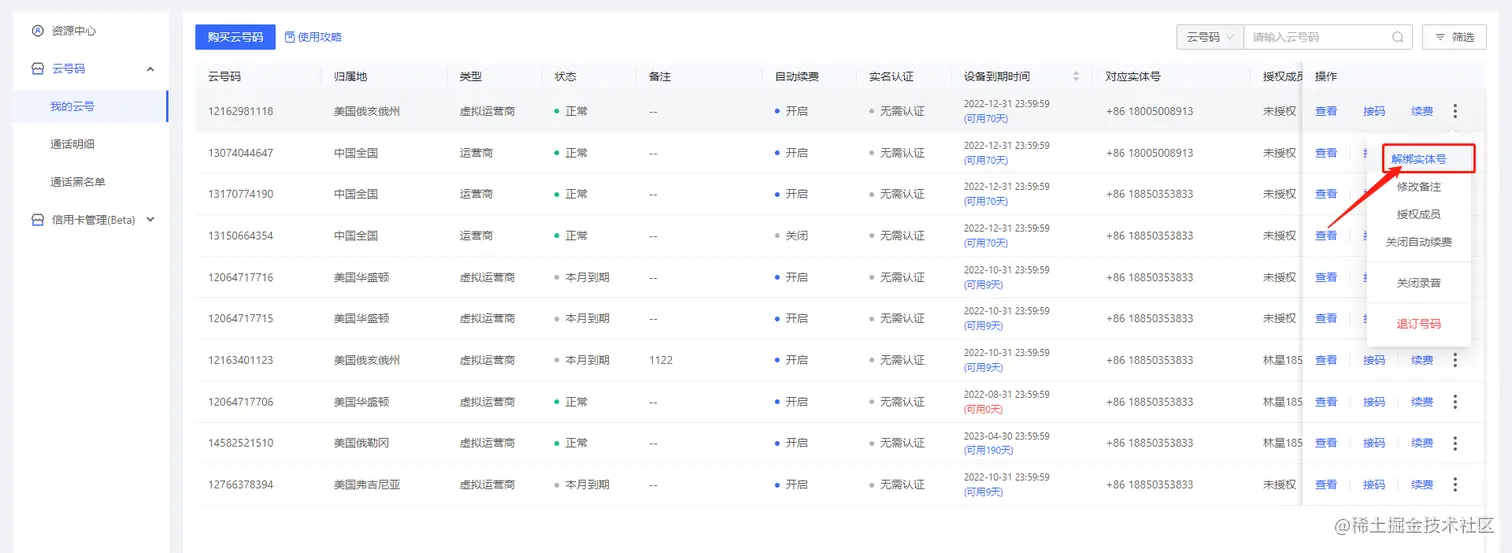Select 关闭录音 menu entry
Screen dimensions: 1512x553
coord(1419,283)
